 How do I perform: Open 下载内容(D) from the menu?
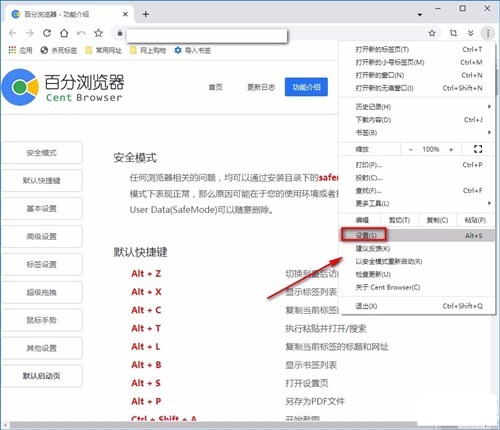coord(417,120)
